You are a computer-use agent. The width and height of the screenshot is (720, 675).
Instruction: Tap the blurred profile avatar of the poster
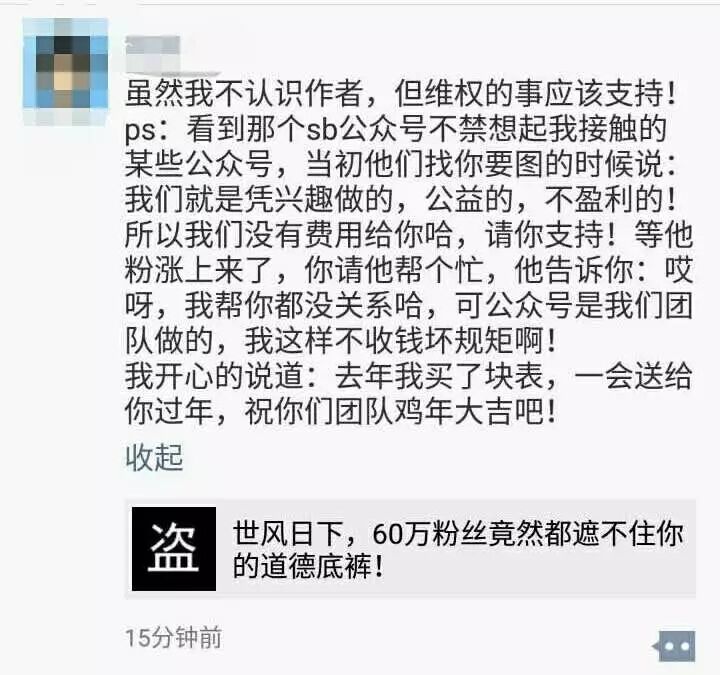(x=66, y=71)
